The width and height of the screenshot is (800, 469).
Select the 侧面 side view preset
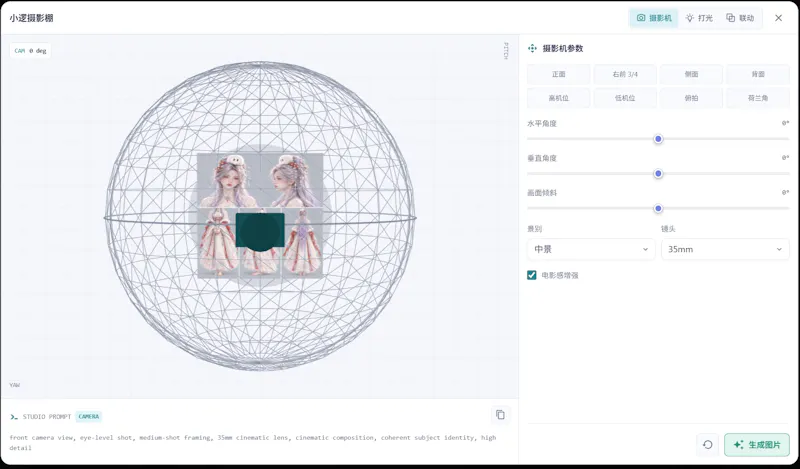point(691,74)
